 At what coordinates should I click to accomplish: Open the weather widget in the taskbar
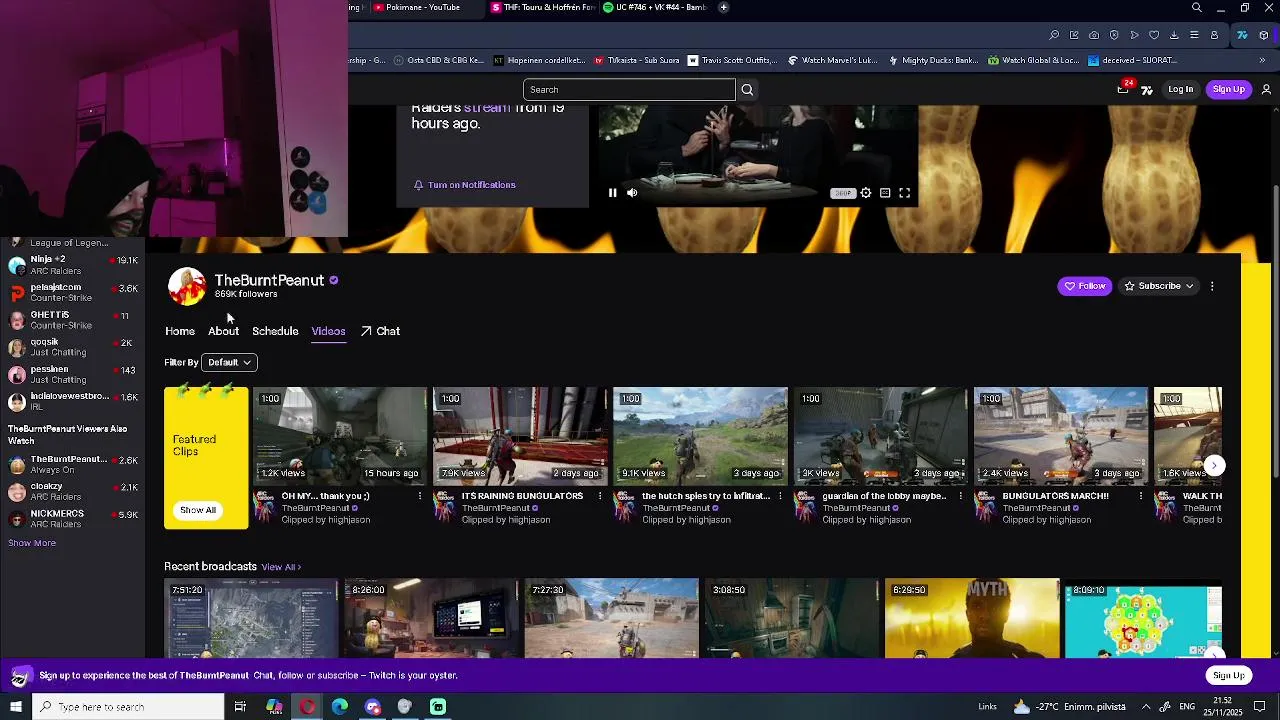(1070, 707)
